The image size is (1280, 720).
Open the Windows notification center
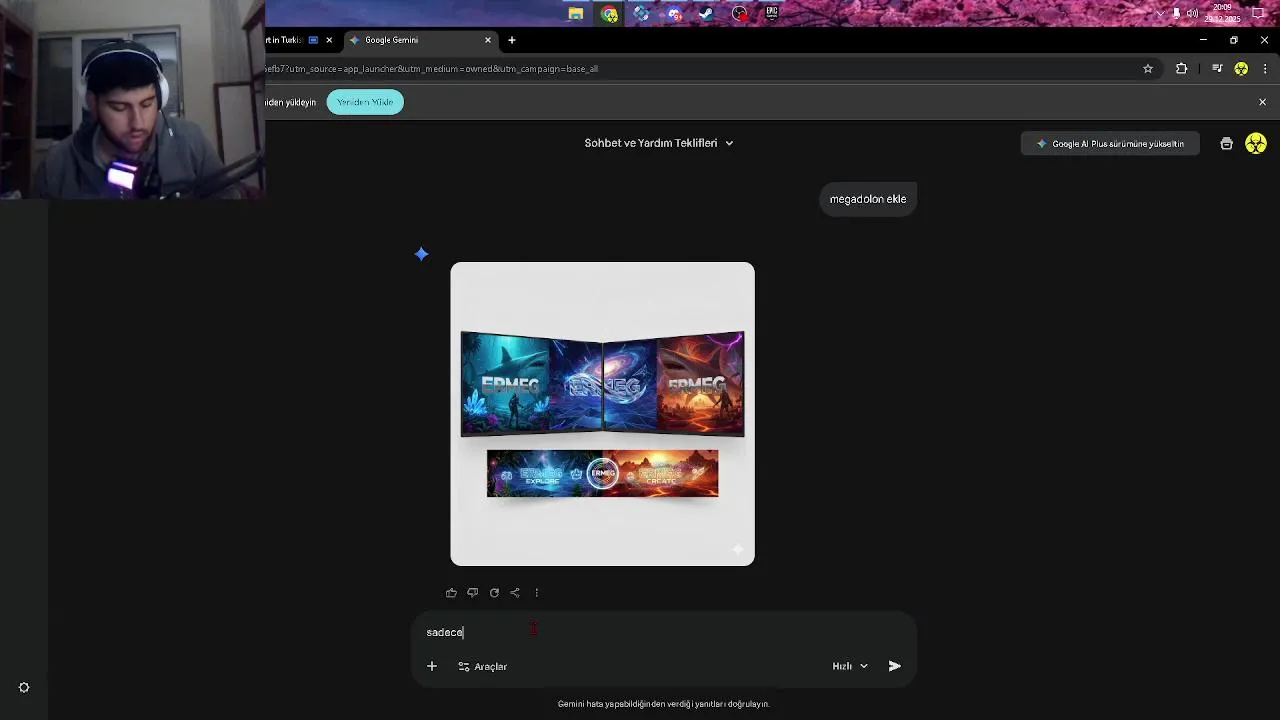[1259, 14]
